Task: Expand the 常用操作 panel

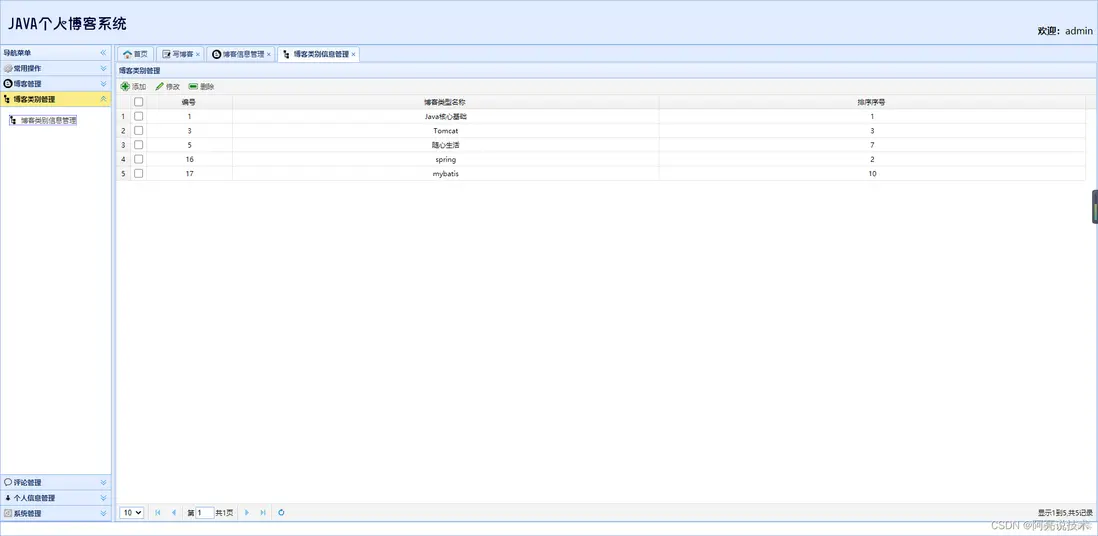Action: click(103, 69)
